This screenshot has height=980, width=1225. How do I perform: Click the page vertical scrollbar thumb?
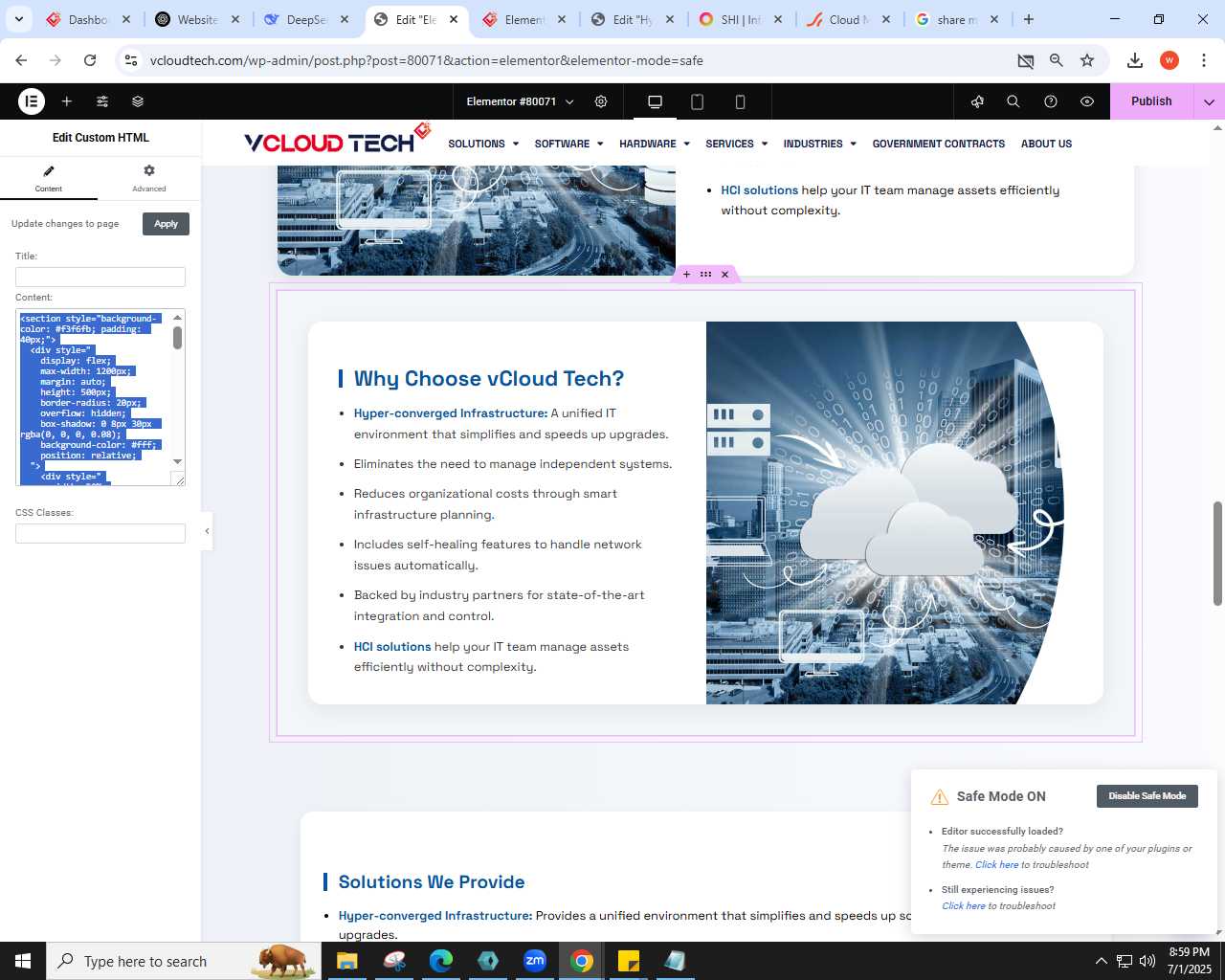(x=1218, y=553)
